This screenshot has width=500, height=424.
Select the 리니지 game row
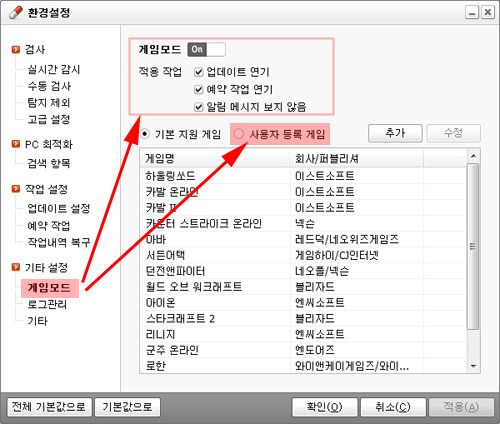click(303, 334)
